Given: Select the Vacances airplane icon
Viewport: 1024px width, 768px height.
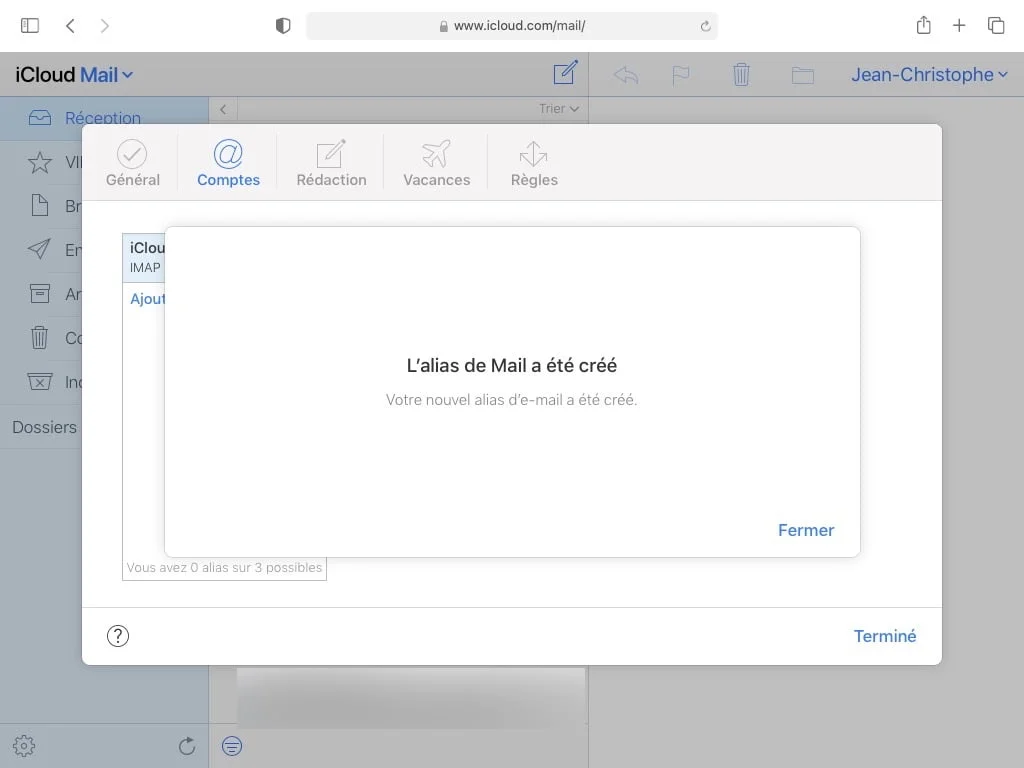Looking at the screenshot, I should pyautogui.click(x=435, y=162).
